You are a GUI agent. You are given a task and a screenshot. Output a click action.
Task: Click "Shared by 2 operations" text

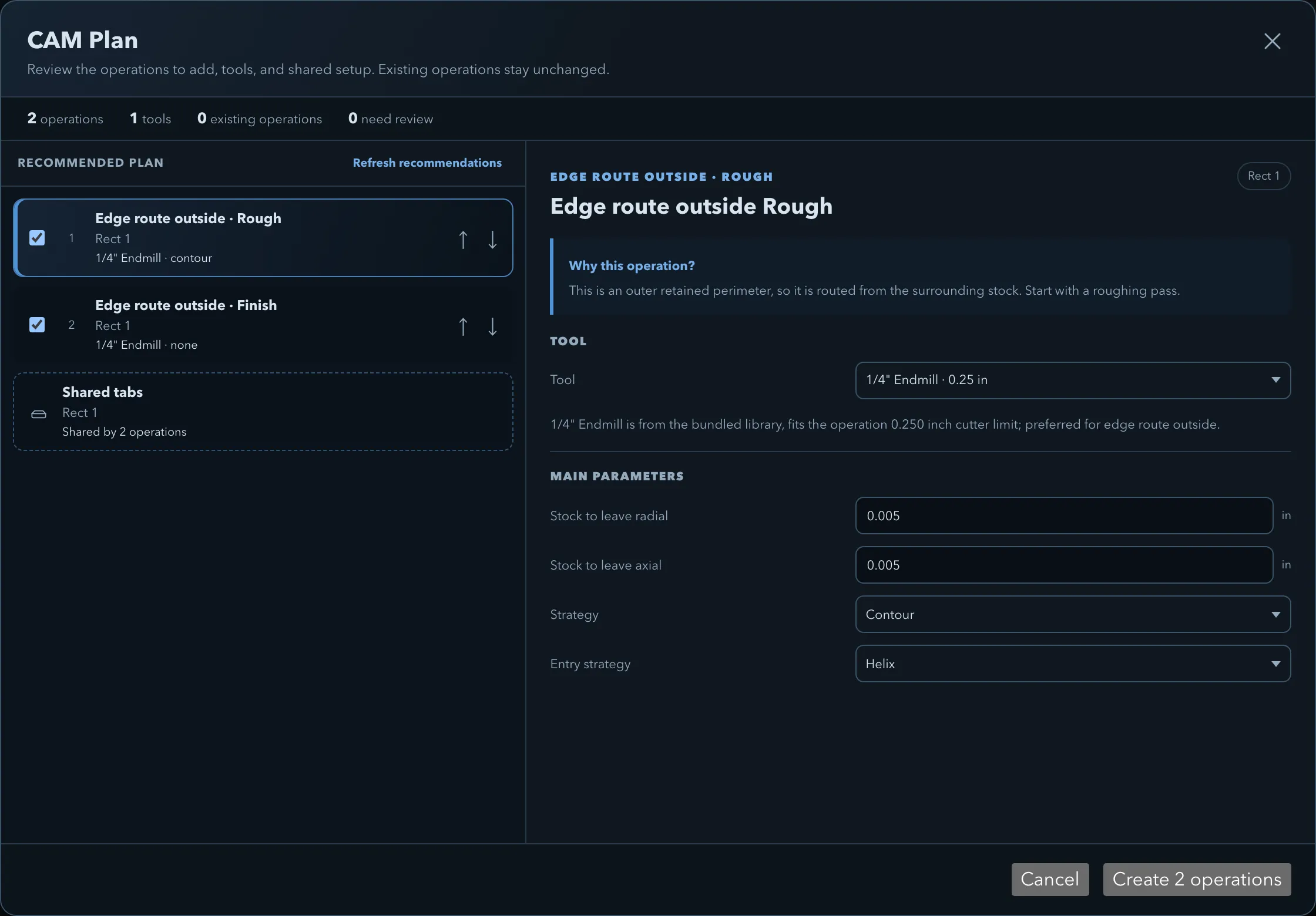click(125, 432)
